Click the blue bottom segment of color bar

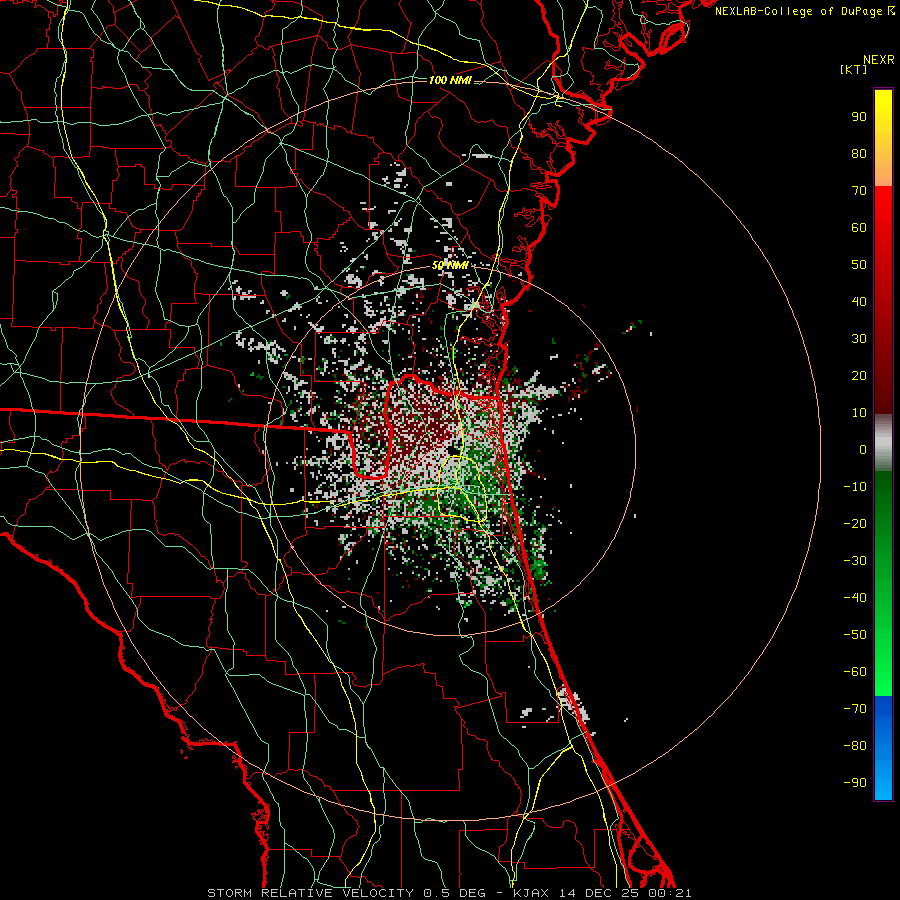883,748
